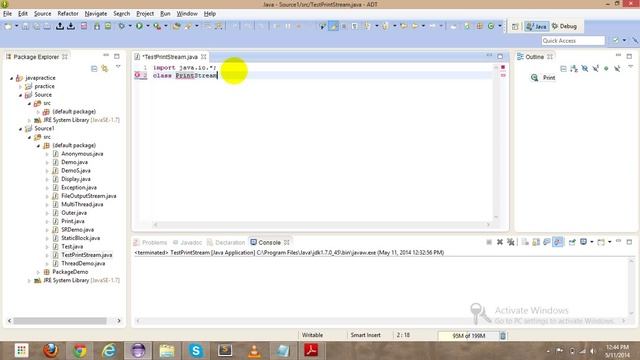Toggle Scroll Lock in Console toolbar

coord(536,242)
